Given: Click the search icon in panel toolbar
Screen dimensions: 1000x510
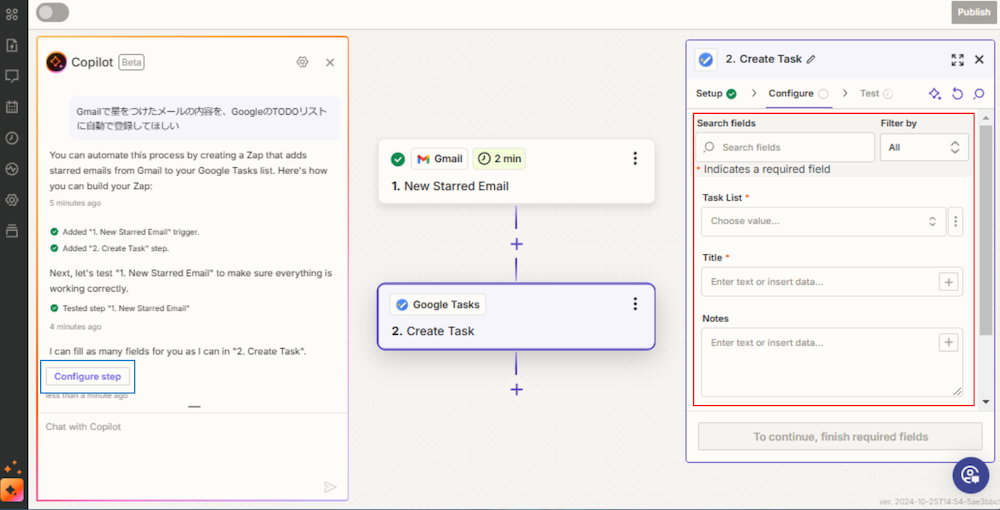Looking at the screenshot, I should [x=979, y=94].
